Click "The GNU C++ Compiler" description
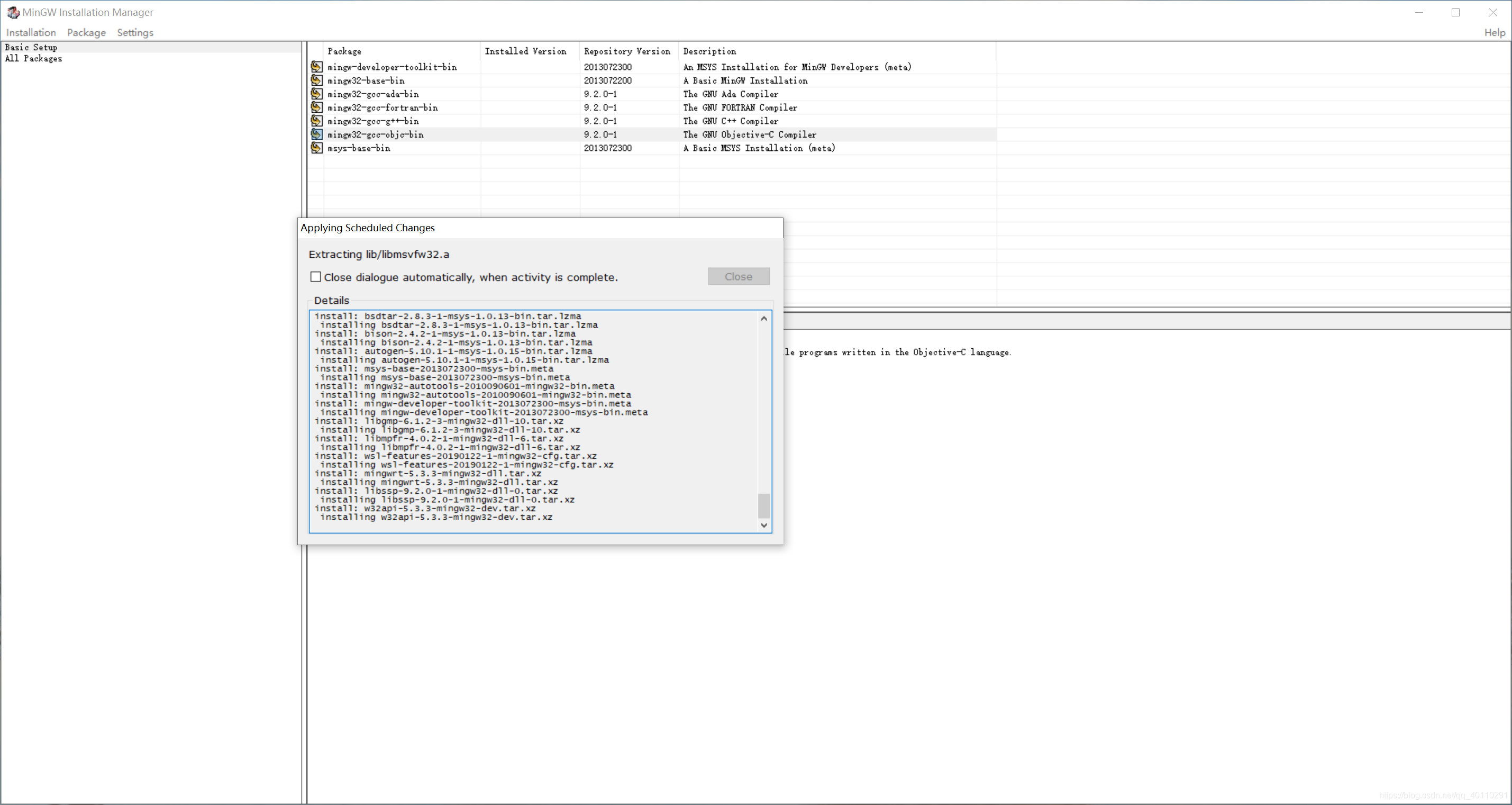 pos(731,121)
